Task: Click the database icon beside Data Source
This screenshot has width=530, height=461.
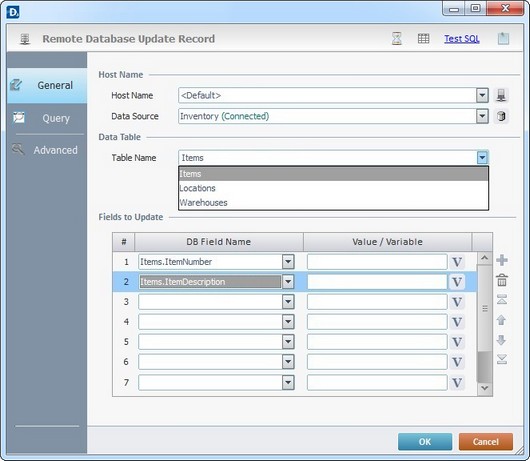Action: pos(501,116)
